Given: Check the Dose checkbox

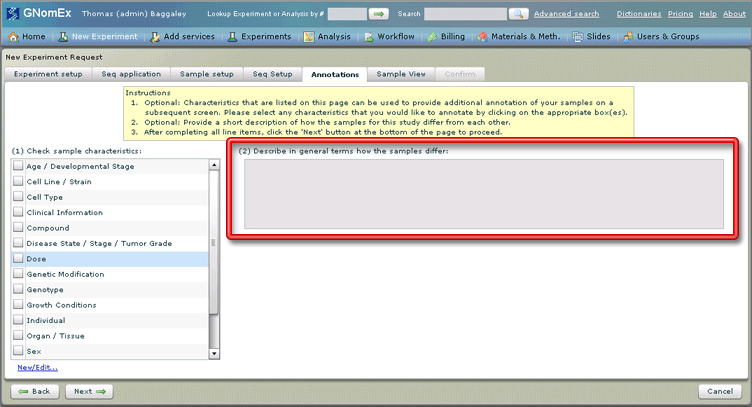Looking at the screenshot, I should tap(18, 258).
